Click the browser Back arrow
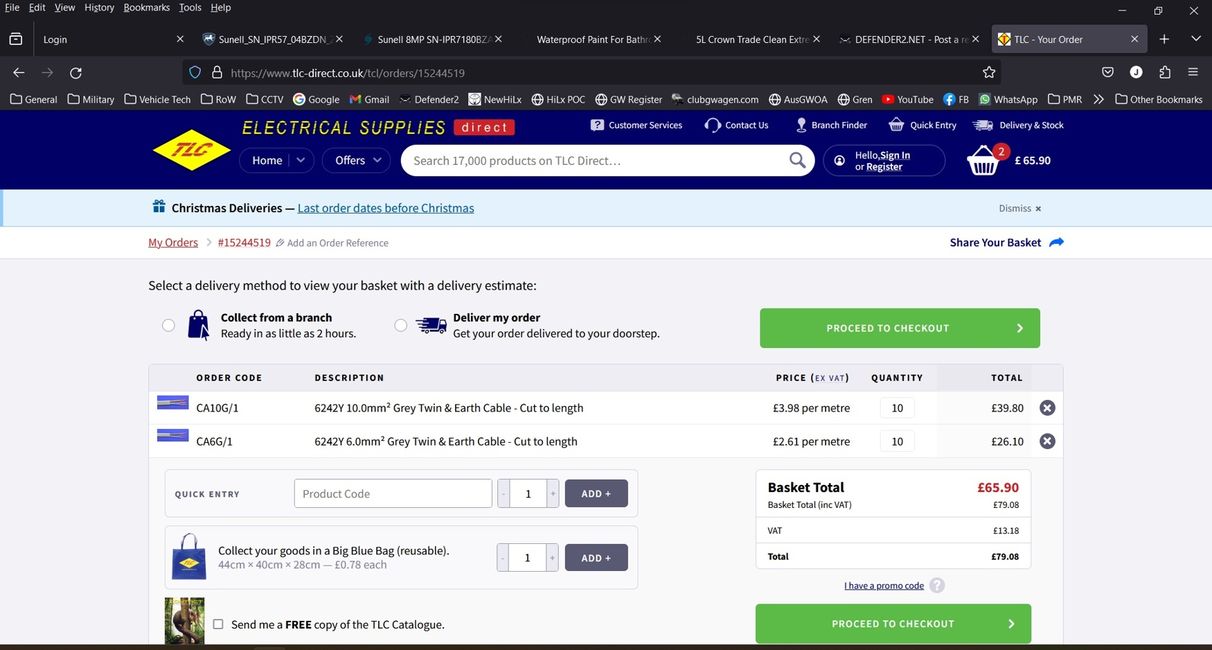The width and height of the screenshot is (1212, 650). click(19, 72)
